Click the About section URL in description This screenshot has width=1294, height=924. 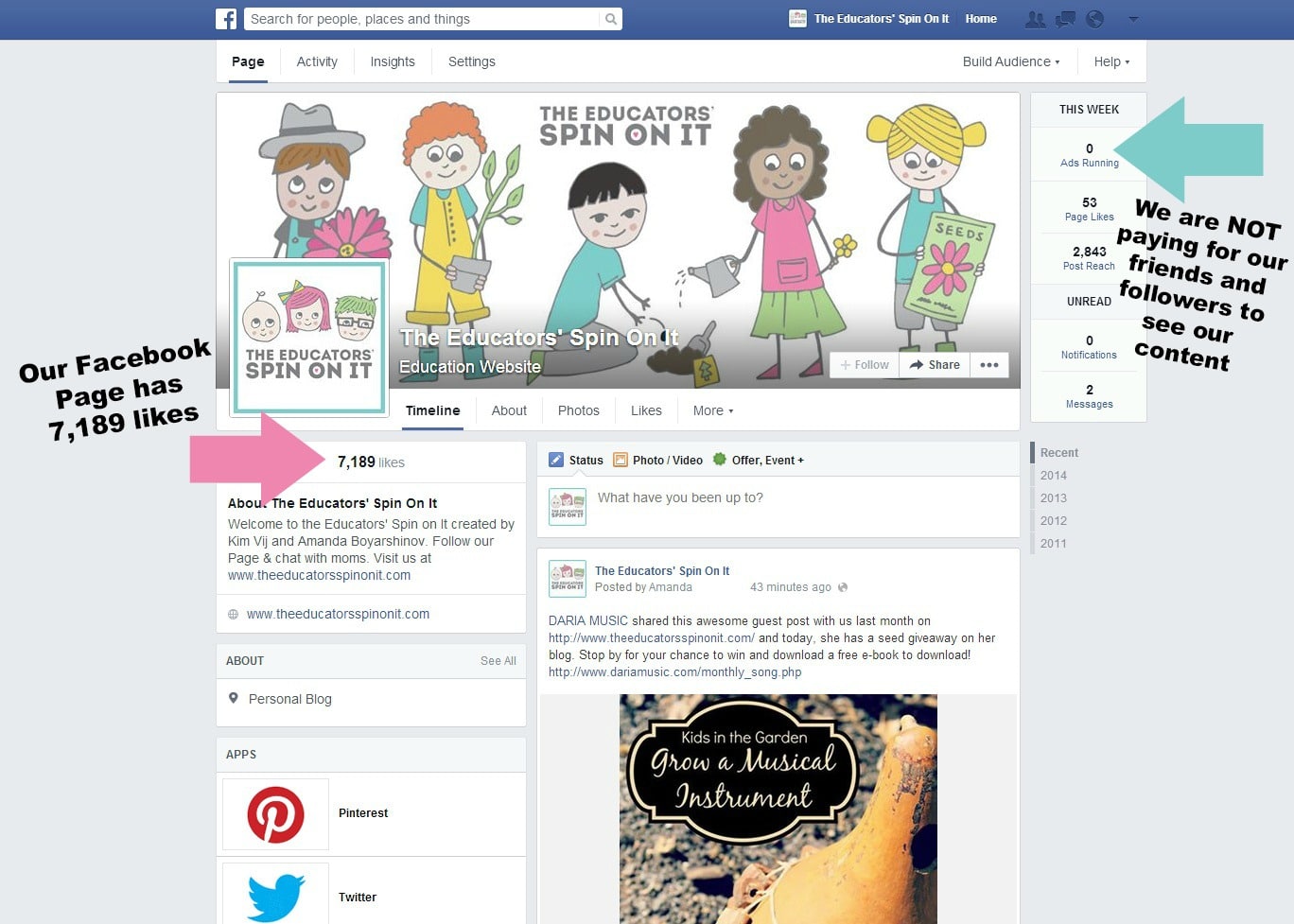(319, 575)
